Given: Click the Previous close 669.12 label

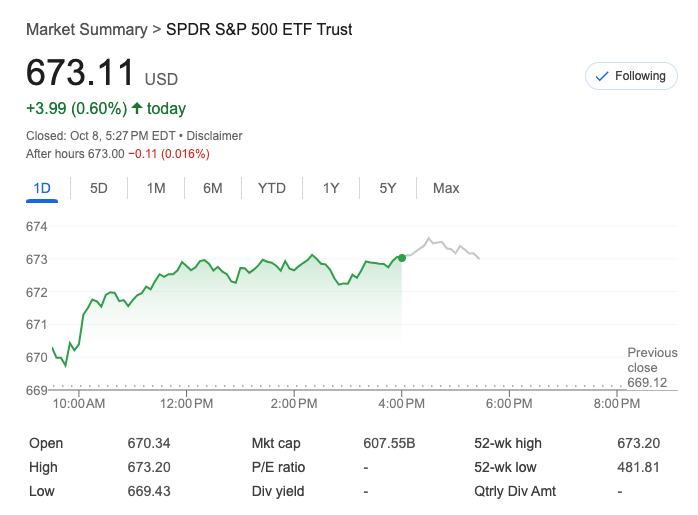Looking at the screenshot, I should coord(651,367).
